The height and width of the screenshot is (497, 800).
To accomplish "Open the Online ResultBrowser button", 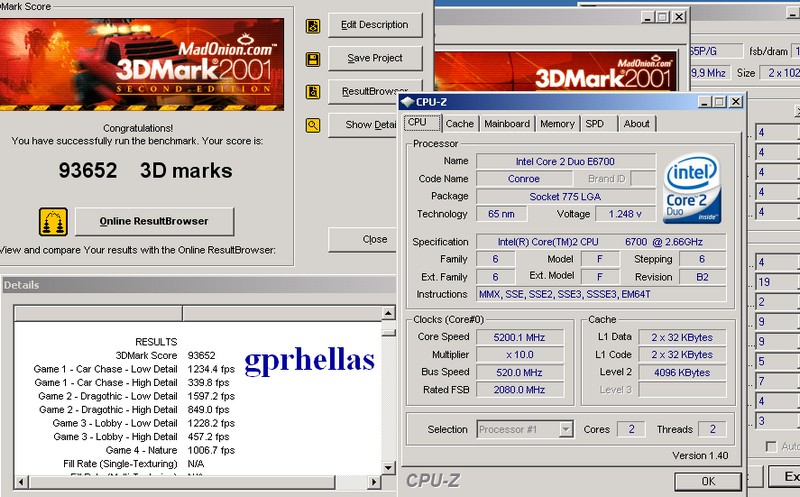I will pos(155,221).
